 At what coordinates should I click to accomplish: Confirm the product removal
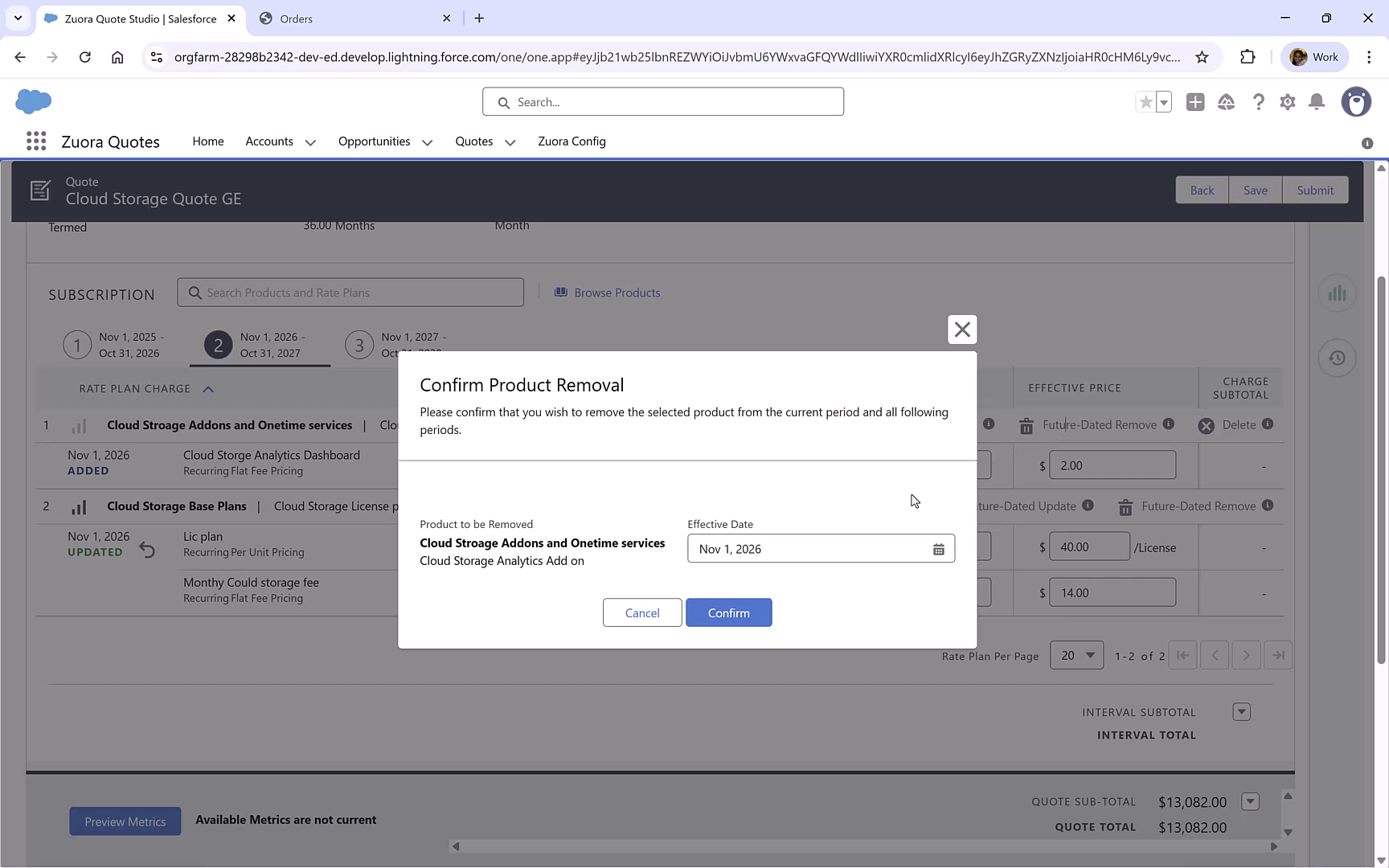728,612
